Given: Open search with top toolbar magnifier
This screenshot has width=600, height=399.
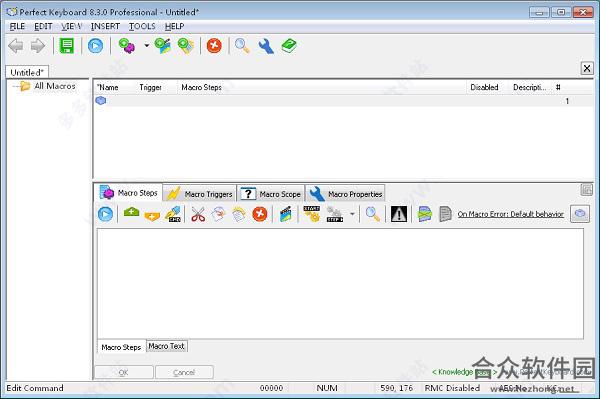Looking at the screenshot, I should click(242, 46).
